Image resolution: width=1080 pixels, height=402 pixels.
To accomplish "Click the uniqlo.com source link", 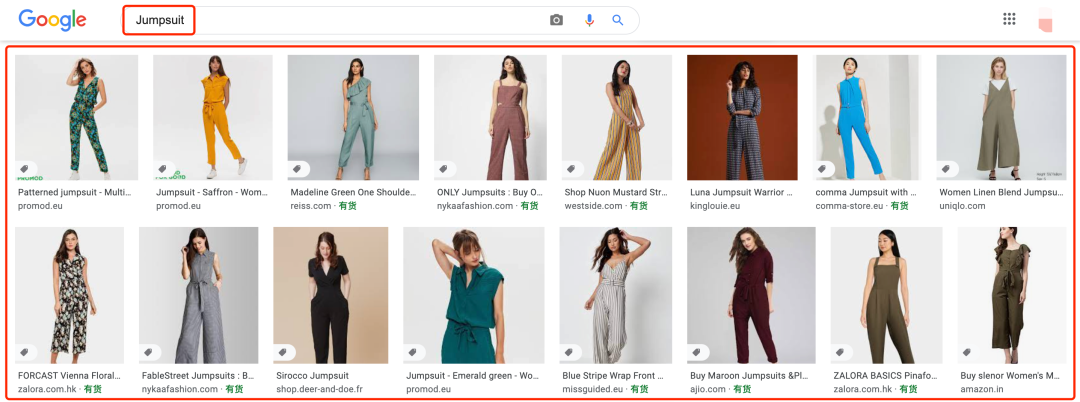I will click(x=961, y=206).
